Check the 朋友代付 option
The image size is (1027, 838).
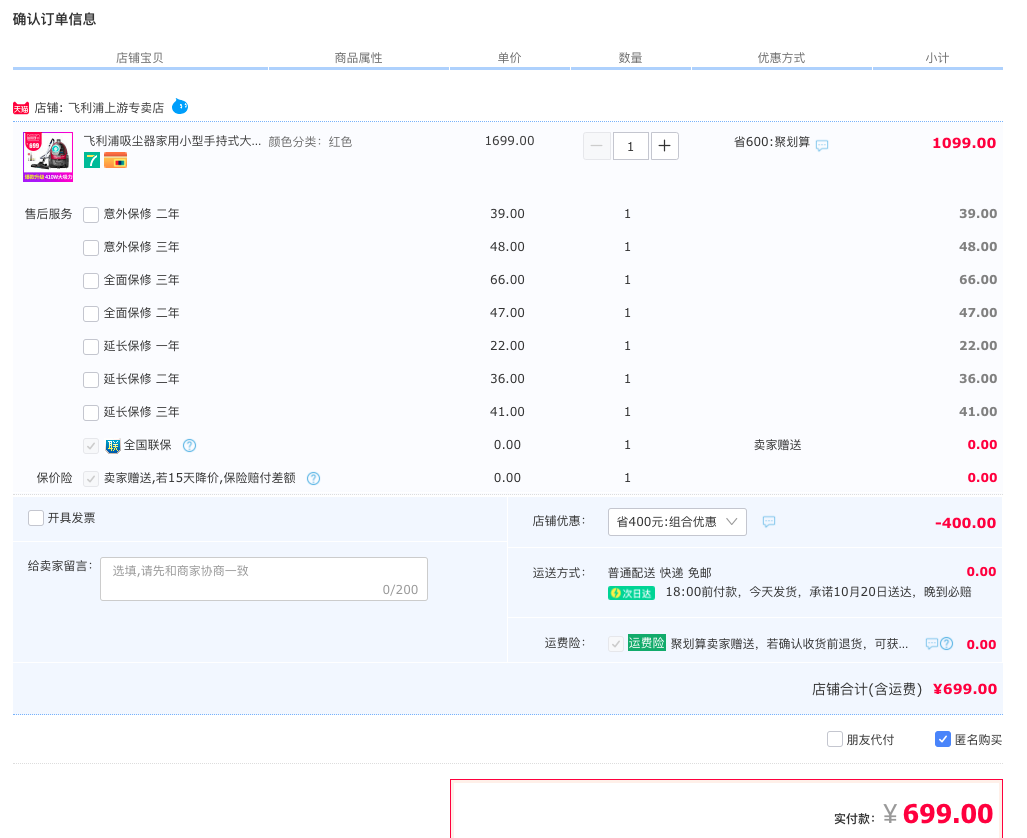(835, 739)
